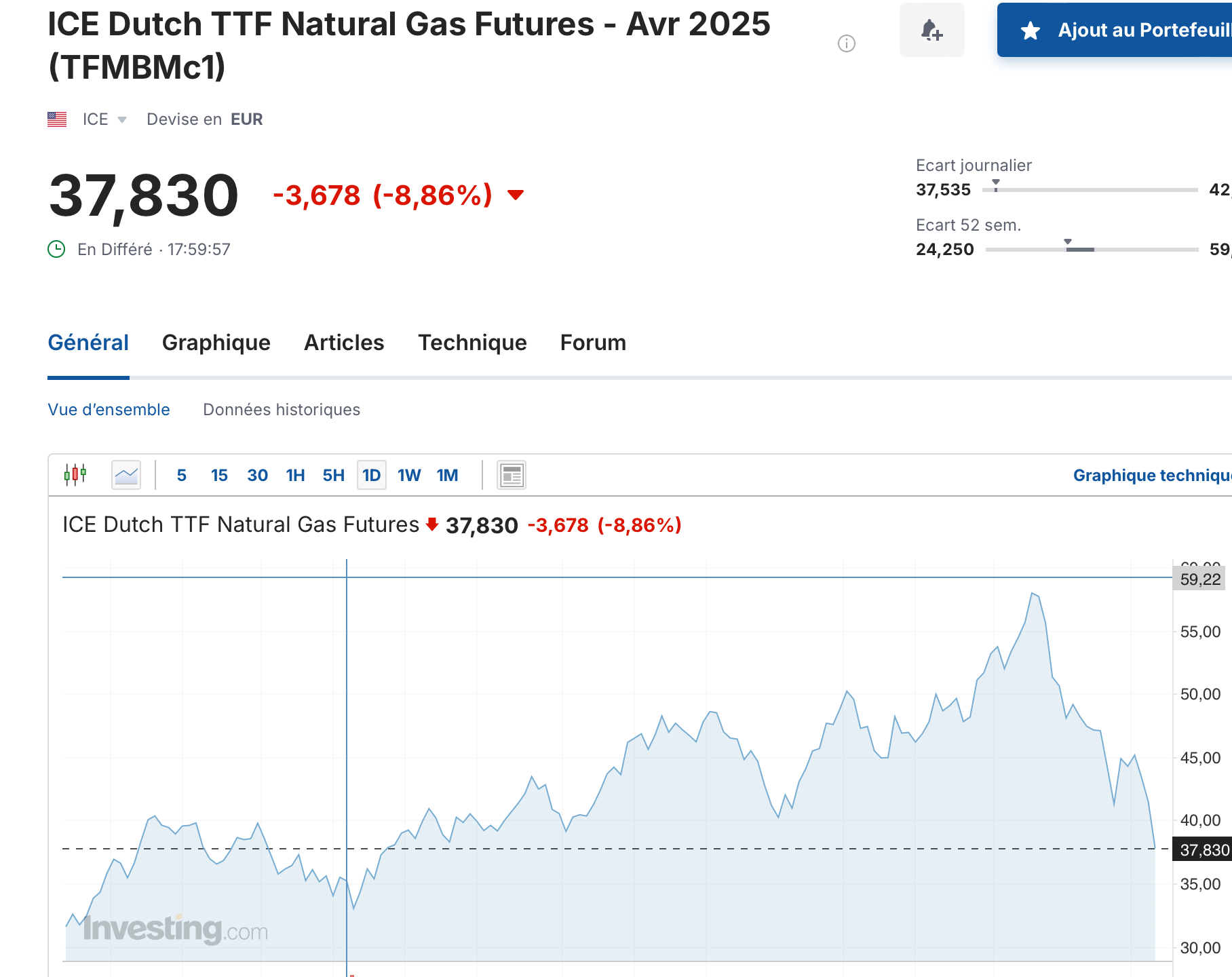Open the Graphique technique link
The height and width of the screenshot is (977, 1232).
coord(1151,475)
